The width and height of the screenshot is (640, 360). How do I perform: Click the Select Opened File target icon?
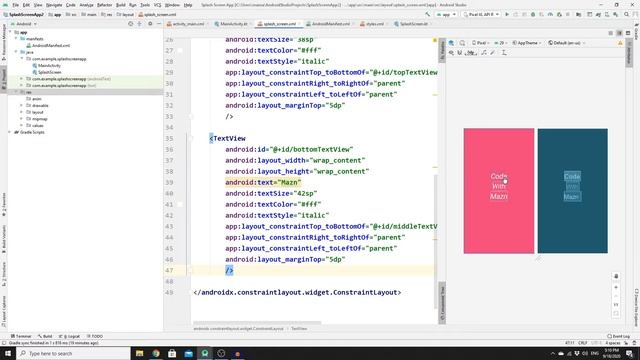[x=131, y=24]
